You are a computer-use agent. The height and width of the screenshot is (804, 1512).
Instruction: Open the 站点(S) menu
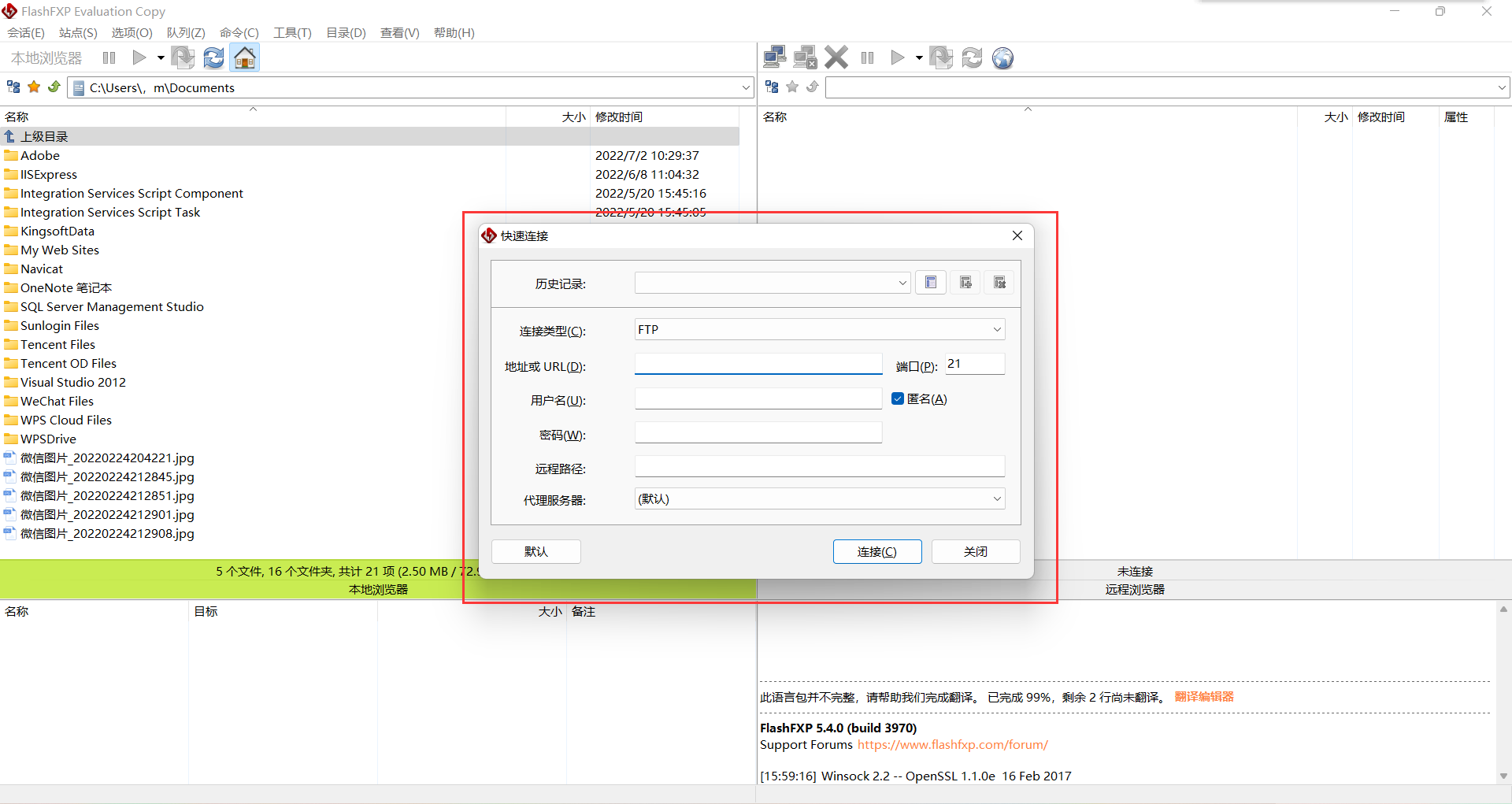coord(78,32)
